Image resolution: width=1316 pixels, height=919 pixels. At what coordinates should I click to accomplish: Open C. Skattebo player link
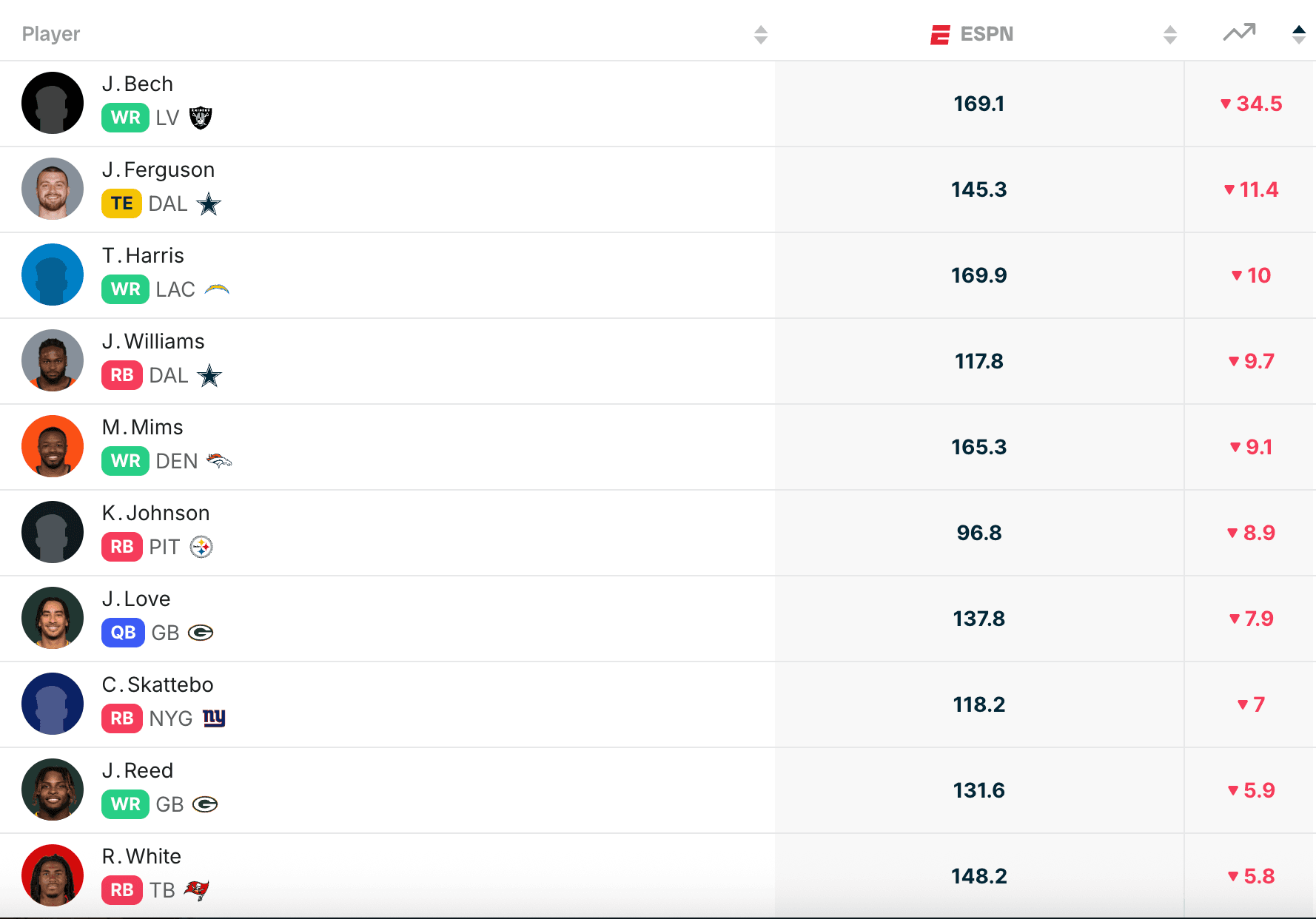click(x=158, y=685)
